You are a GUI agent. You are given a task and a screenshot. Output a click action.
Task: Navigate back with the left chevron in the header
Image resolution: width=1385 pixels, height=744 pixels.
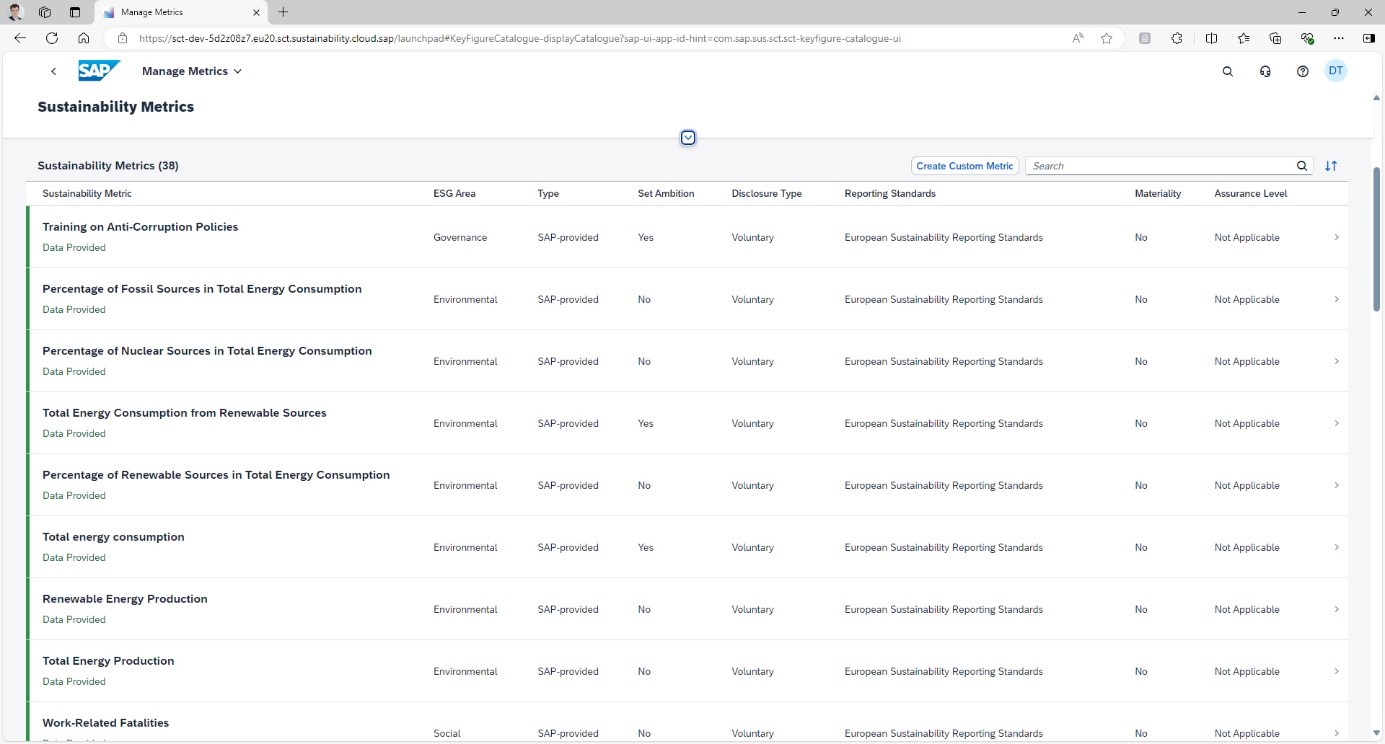pyautogui.click(x=53, y=71)
